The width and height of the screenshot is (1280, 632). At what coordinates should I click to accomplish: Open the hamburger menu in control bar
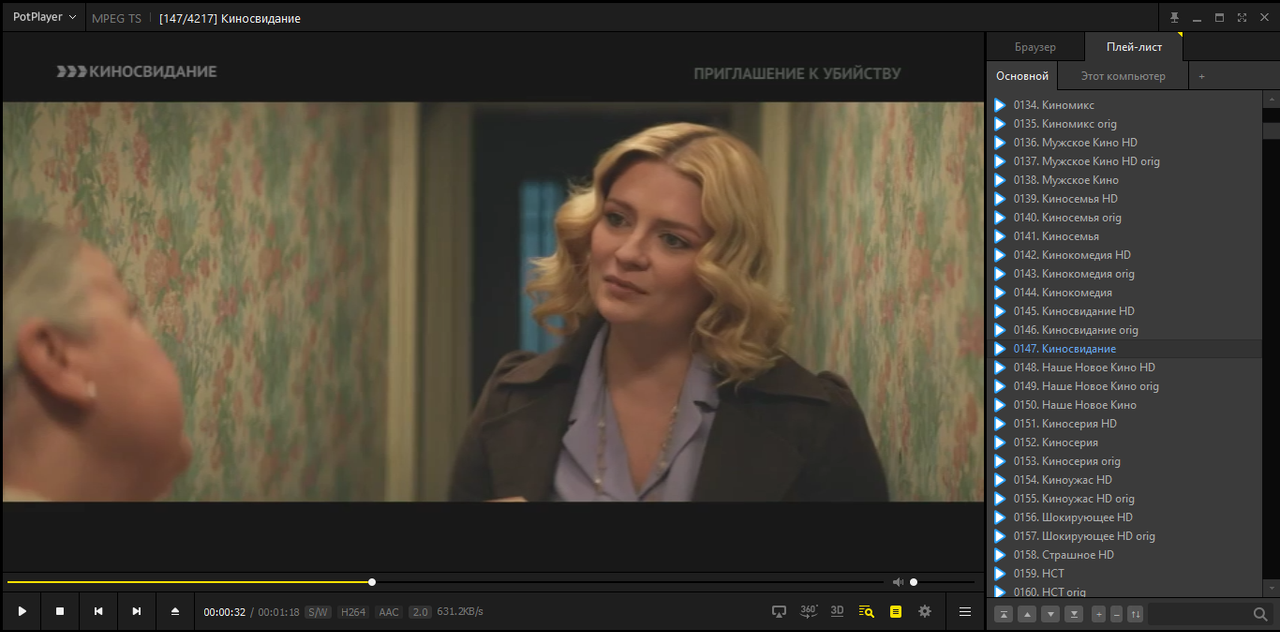pos(965,611)
